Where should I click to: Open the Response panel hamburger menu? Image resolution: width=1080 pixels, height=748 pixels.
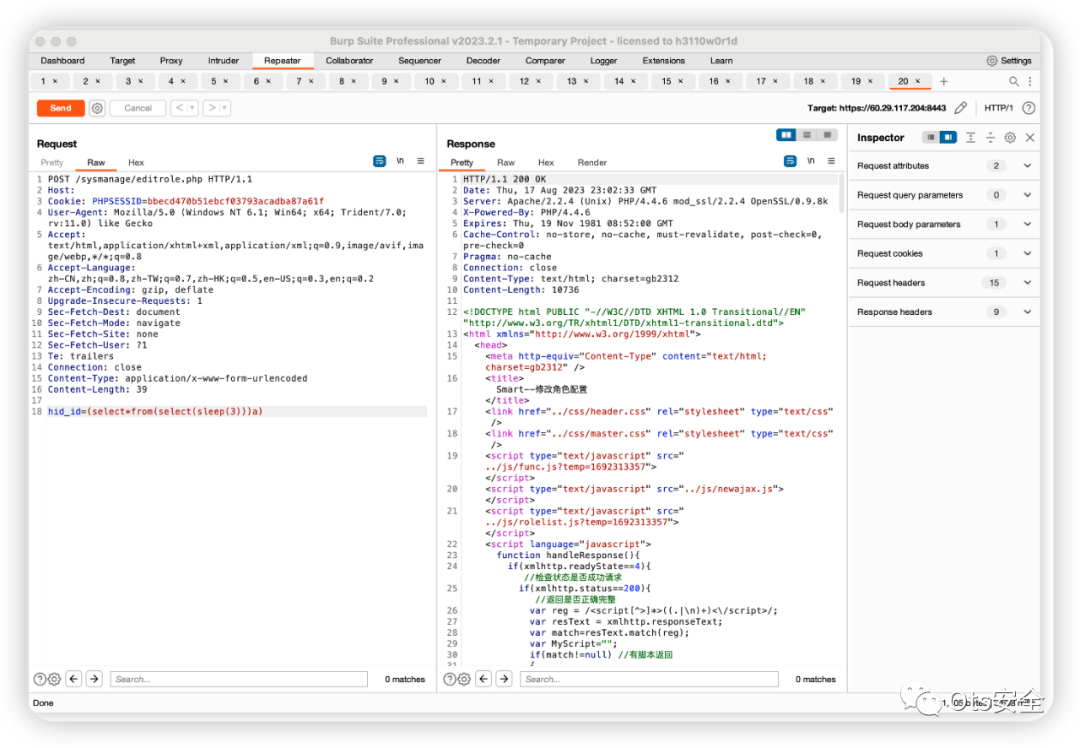click(x=831, y=161)
